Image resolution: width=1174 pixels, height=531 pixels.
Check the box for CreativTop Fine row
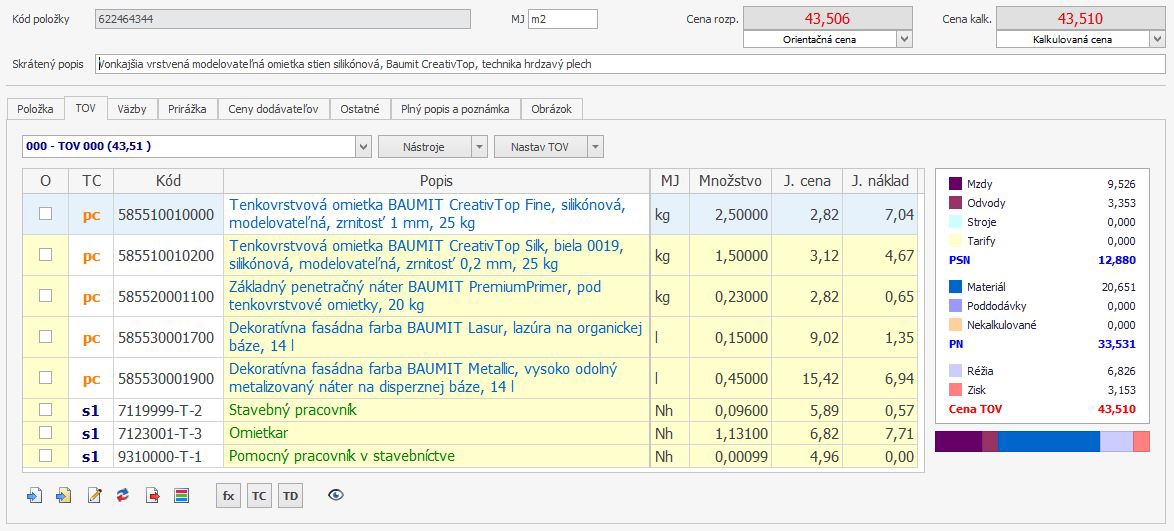(x=46, y=213)
